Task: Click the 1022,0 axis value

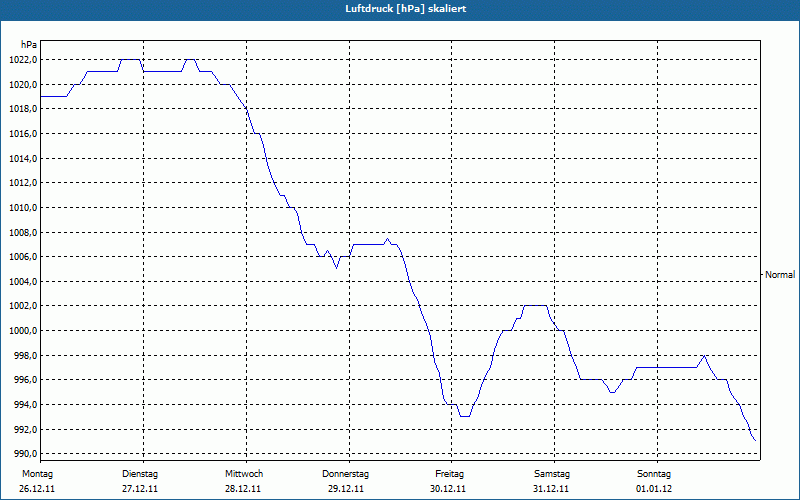Action: (23, 60)
